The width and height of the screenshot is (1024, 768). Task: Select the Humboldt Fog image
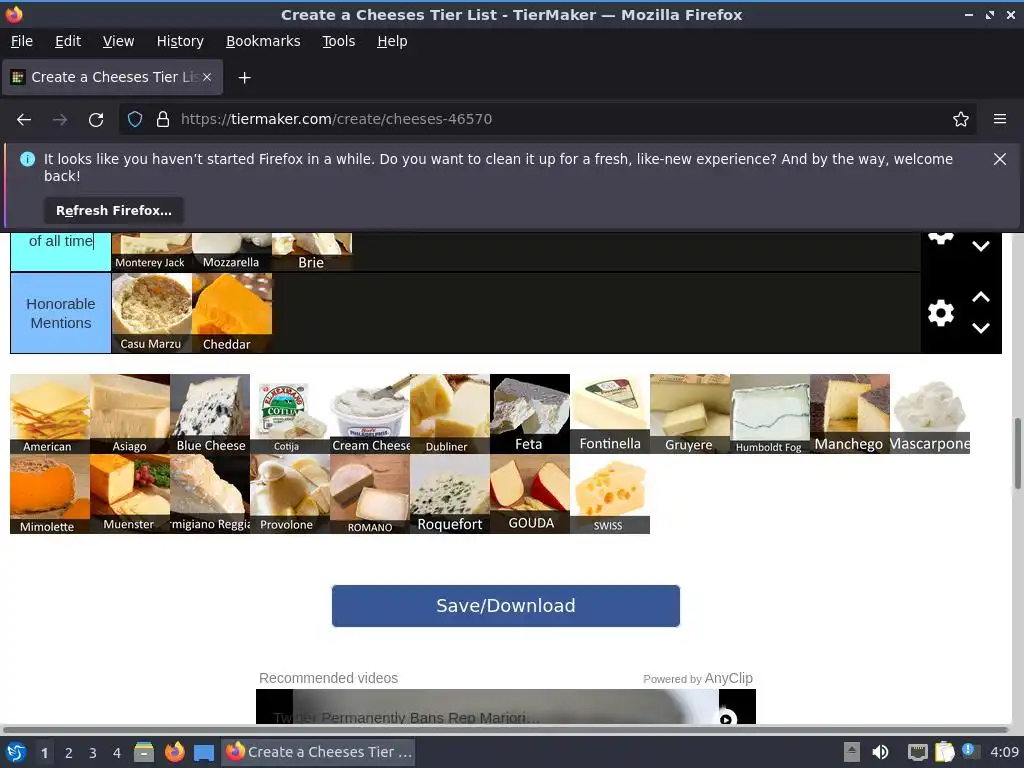click(x=770, y=414)
